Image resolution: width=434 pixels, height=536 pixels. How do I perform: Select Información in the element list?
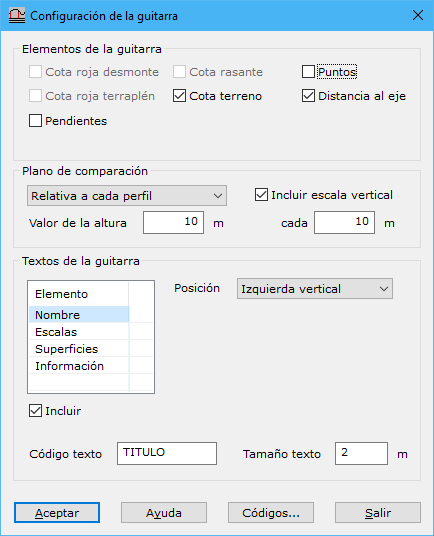[x=79, y=366]
